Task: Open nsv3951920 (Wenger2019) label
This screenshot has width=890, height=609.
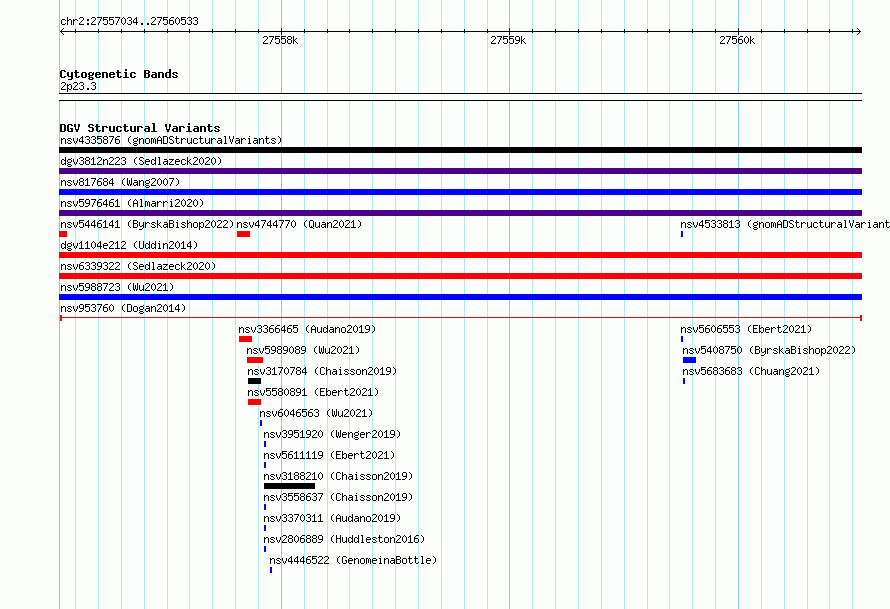Action: click(332, 434)
